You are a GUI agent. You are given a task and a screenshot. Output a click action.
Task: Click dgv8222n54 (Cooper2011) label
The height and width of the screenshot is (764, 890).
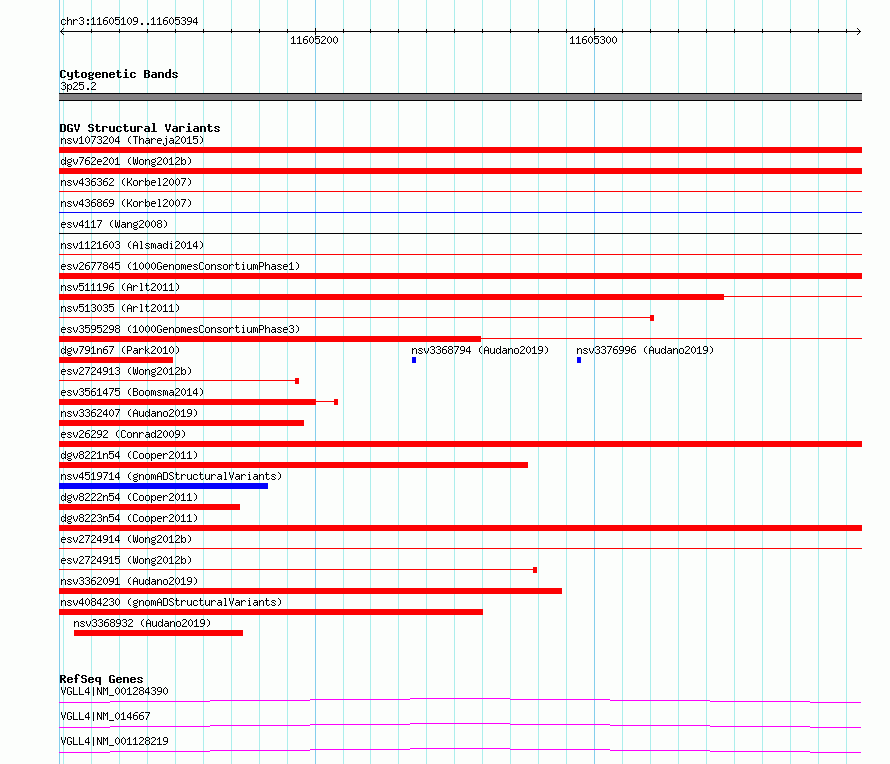[129, 497]
